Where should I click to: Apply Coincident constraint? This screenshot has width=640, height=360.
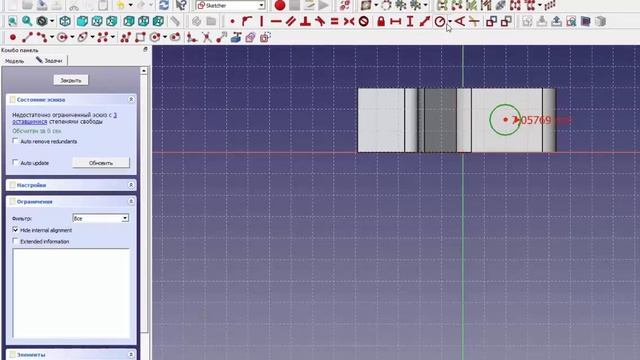(232, 21)
